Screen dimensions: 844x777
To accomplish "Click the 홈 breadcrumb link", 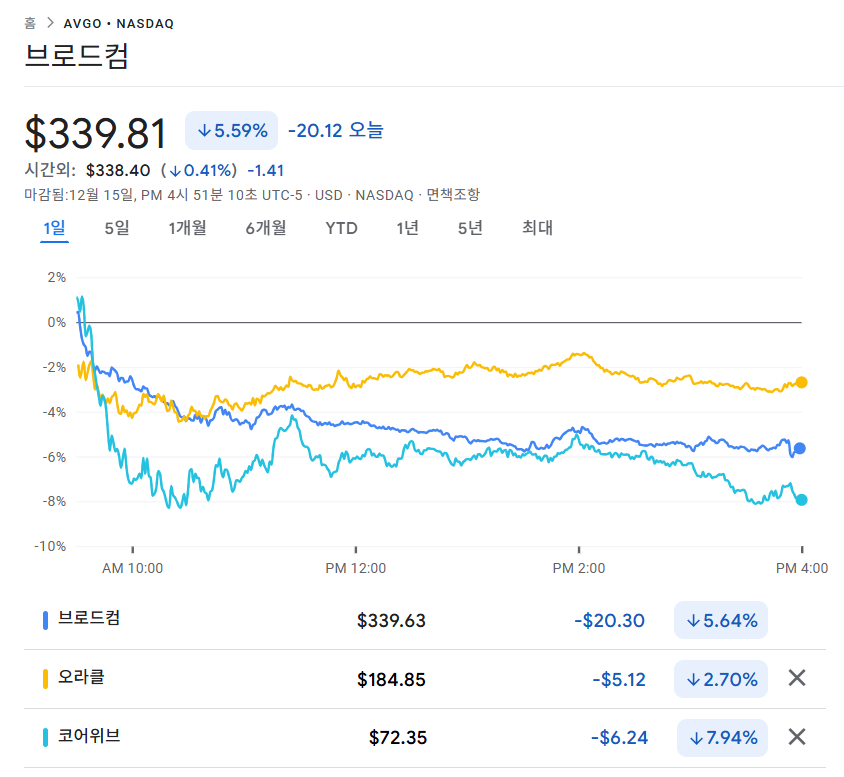I will click(x=30, y=23).
